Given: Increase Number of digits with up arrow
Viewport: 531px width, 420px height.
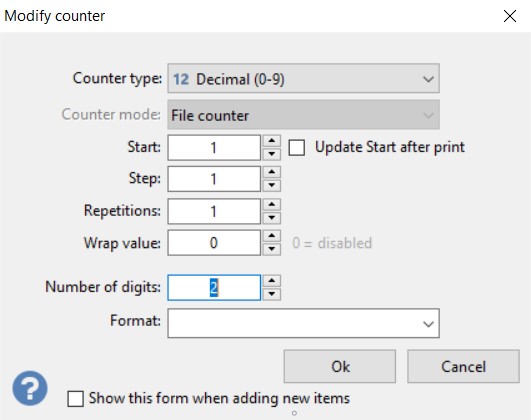Looking at the screenshot, I should [x=272, y=281].
